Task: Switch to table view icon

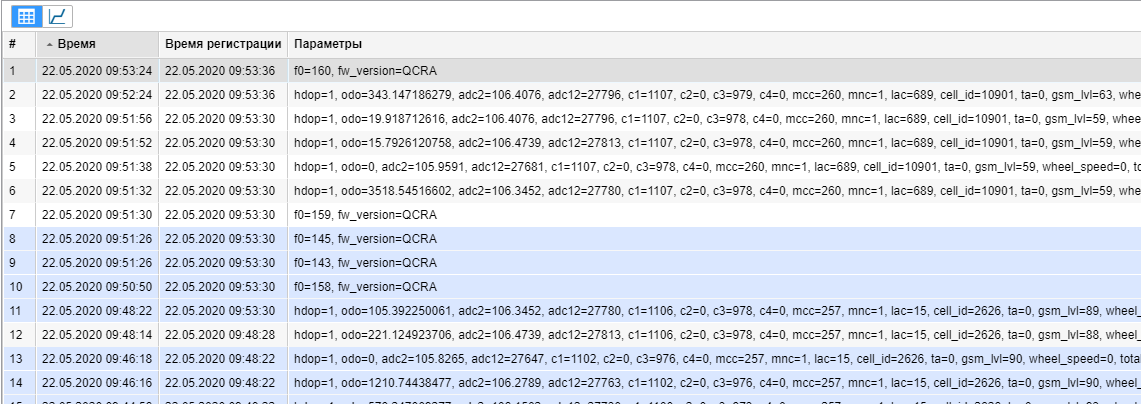Action: pos(26,16)
